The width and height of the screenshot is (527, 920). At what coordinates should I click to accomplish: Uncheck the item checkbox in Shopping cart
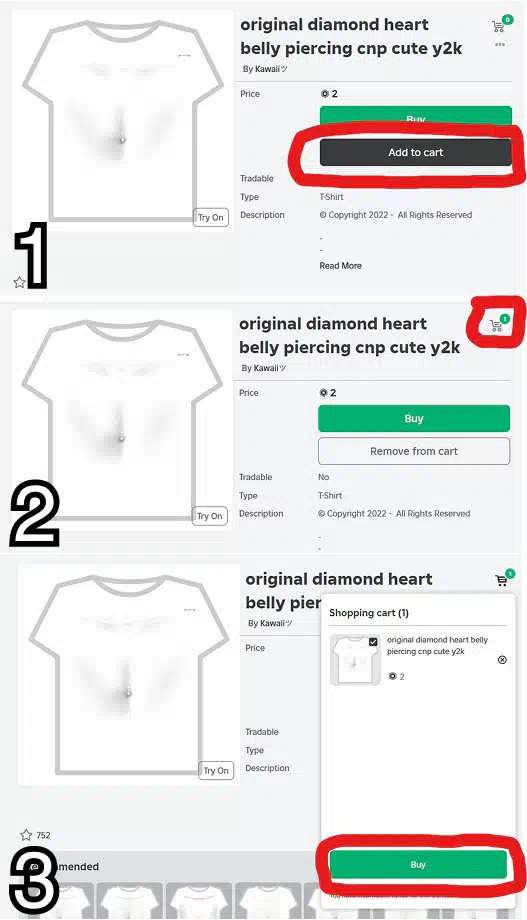[373, 642]
